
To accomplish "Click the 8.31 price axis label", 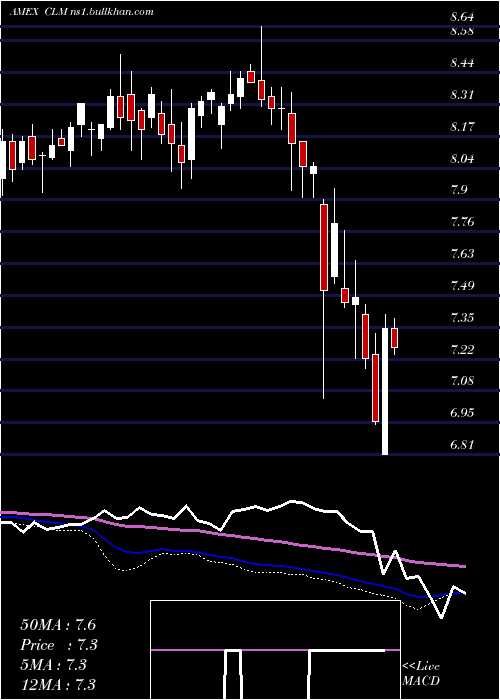I will point(462,95).
